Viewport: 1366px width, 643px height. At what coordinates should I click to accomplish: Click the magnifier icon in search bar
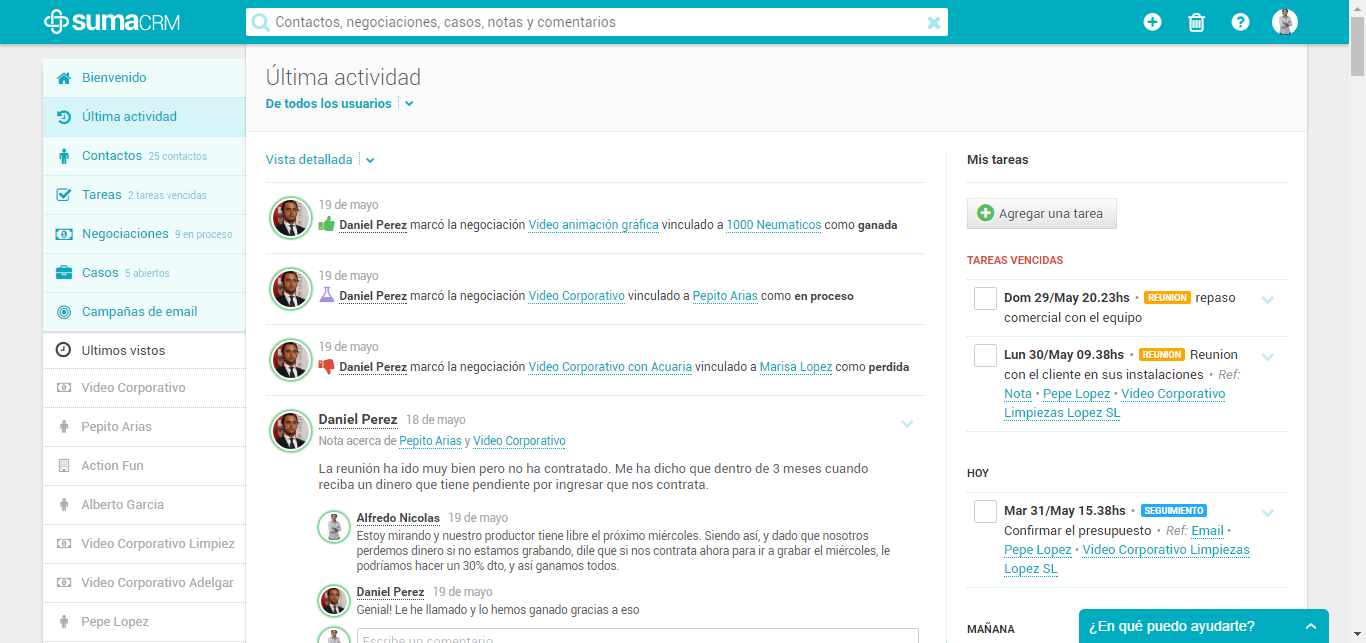point(261,22)
